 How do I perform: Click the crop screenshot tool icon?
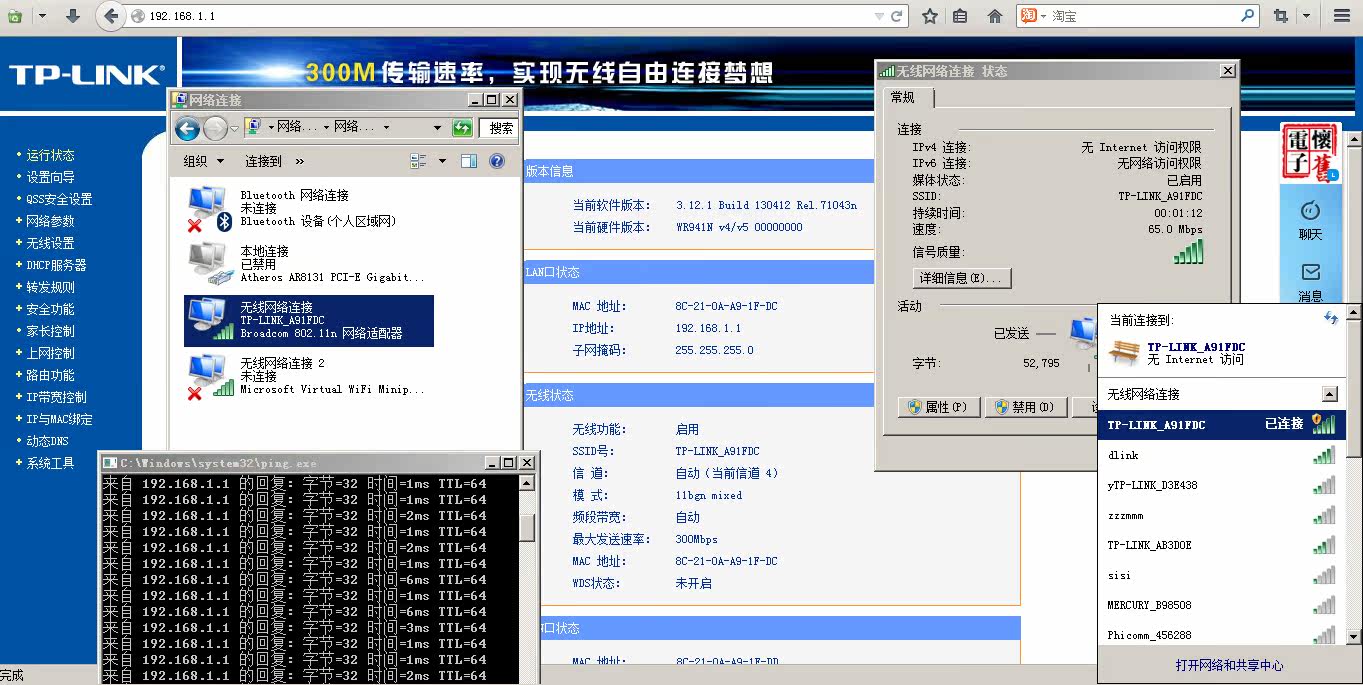pyautogui.click(x=1280, y=16)
